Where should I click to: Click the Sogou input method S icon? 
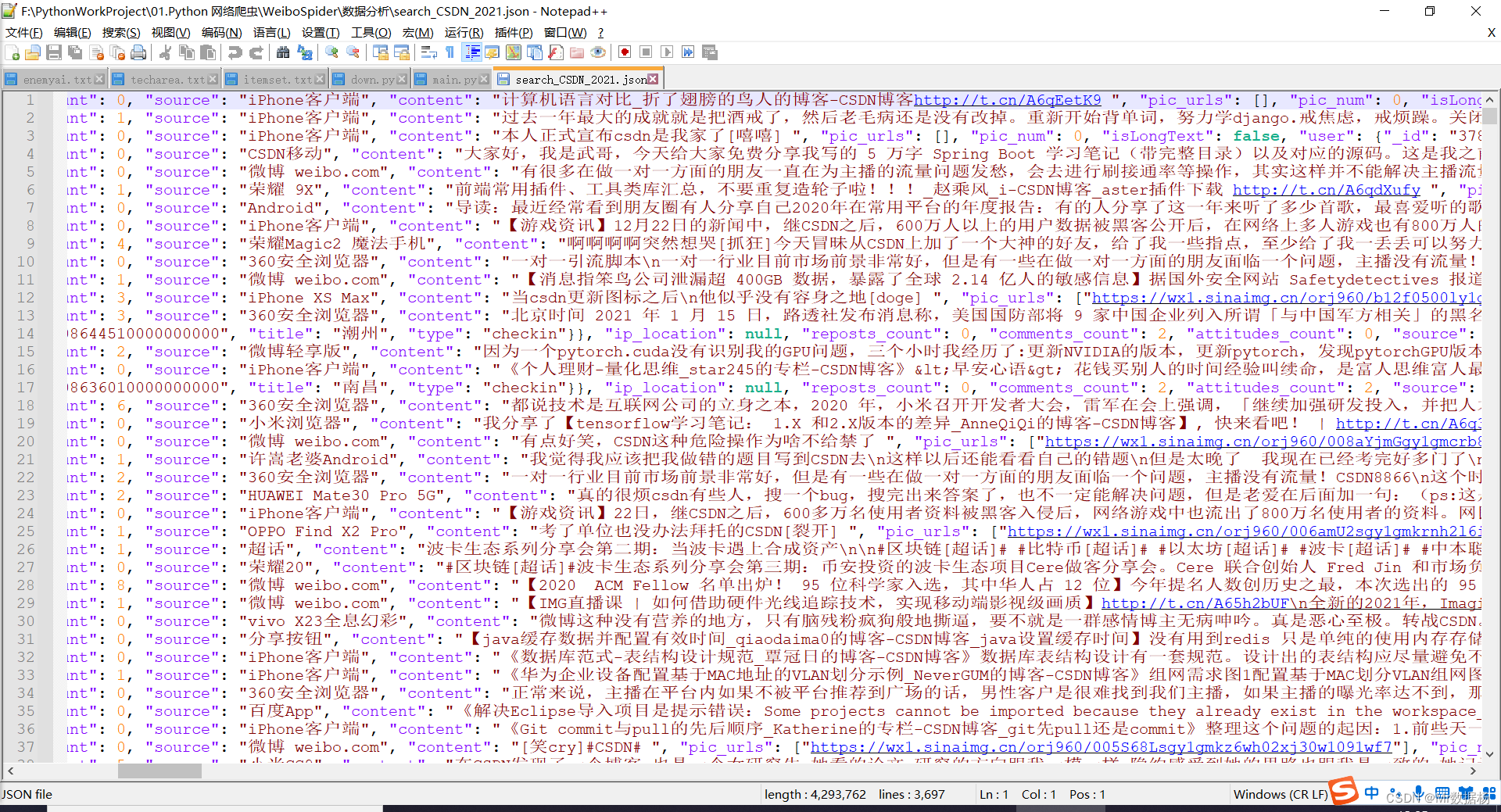tap(1343, 791)
